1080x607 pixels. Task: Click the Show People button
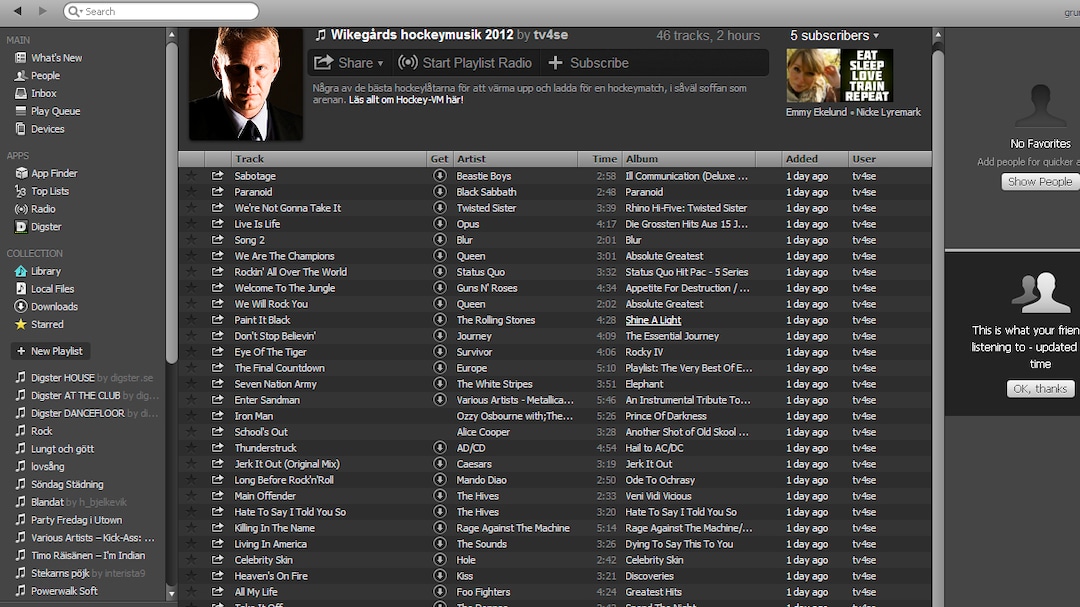1039,182
